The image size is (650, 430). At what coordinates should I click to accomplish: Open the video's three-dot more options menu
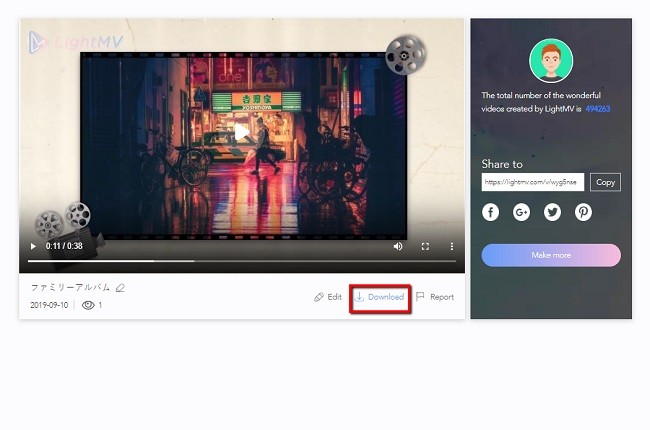pyautogui.click(x=451, y=247)
